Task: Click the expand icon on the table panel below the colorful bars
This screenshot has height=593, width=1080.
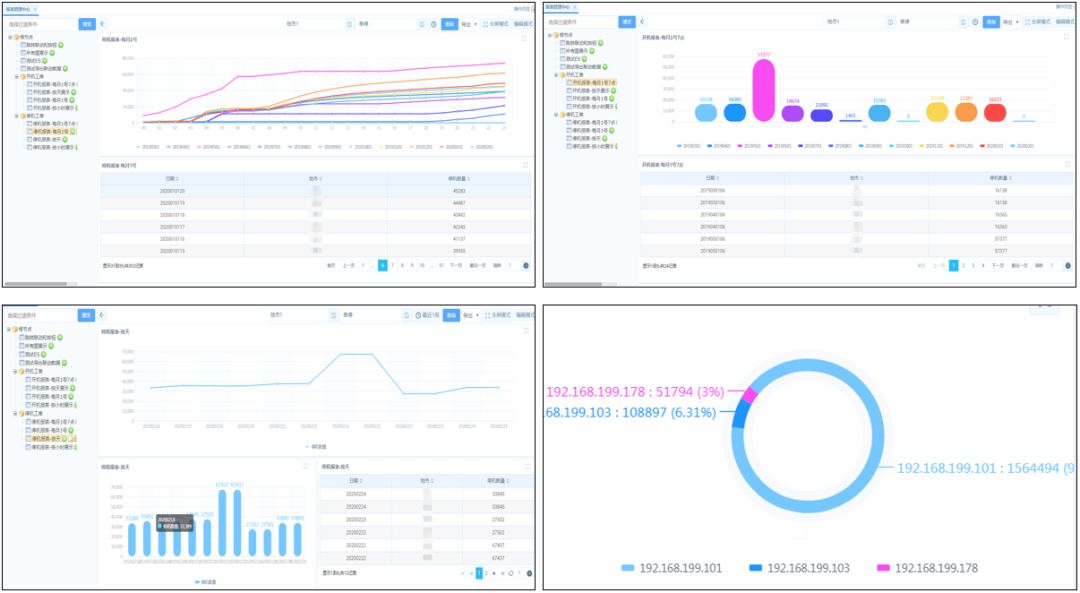Action: click(1068, 165)
